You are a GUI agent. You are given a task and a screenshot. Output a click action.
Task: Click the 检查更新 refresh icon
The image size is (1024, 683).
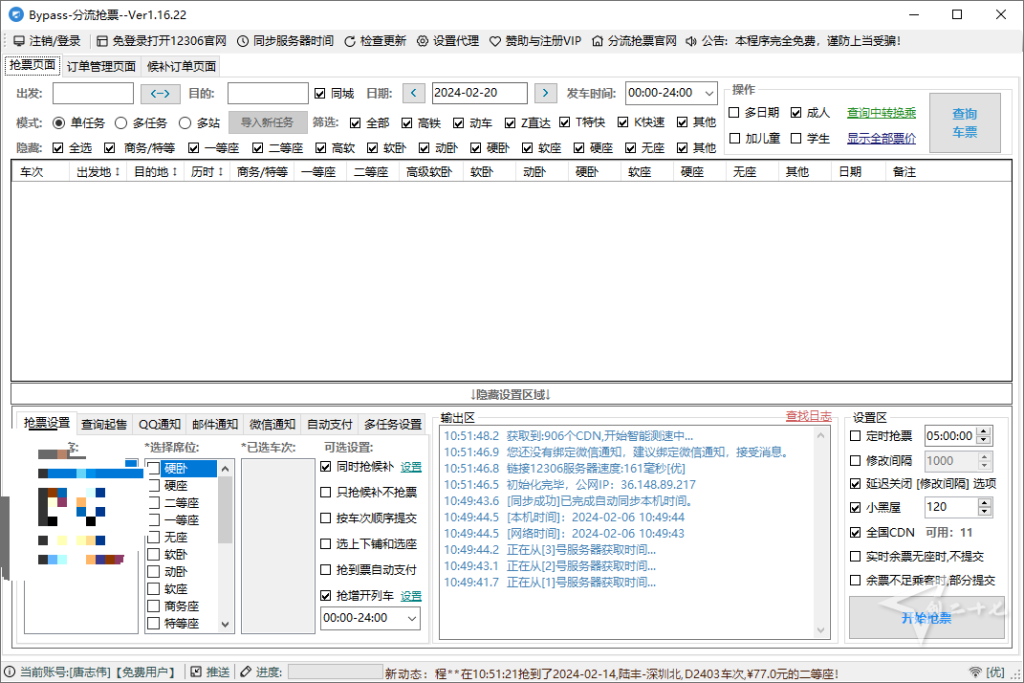point(350,41)
